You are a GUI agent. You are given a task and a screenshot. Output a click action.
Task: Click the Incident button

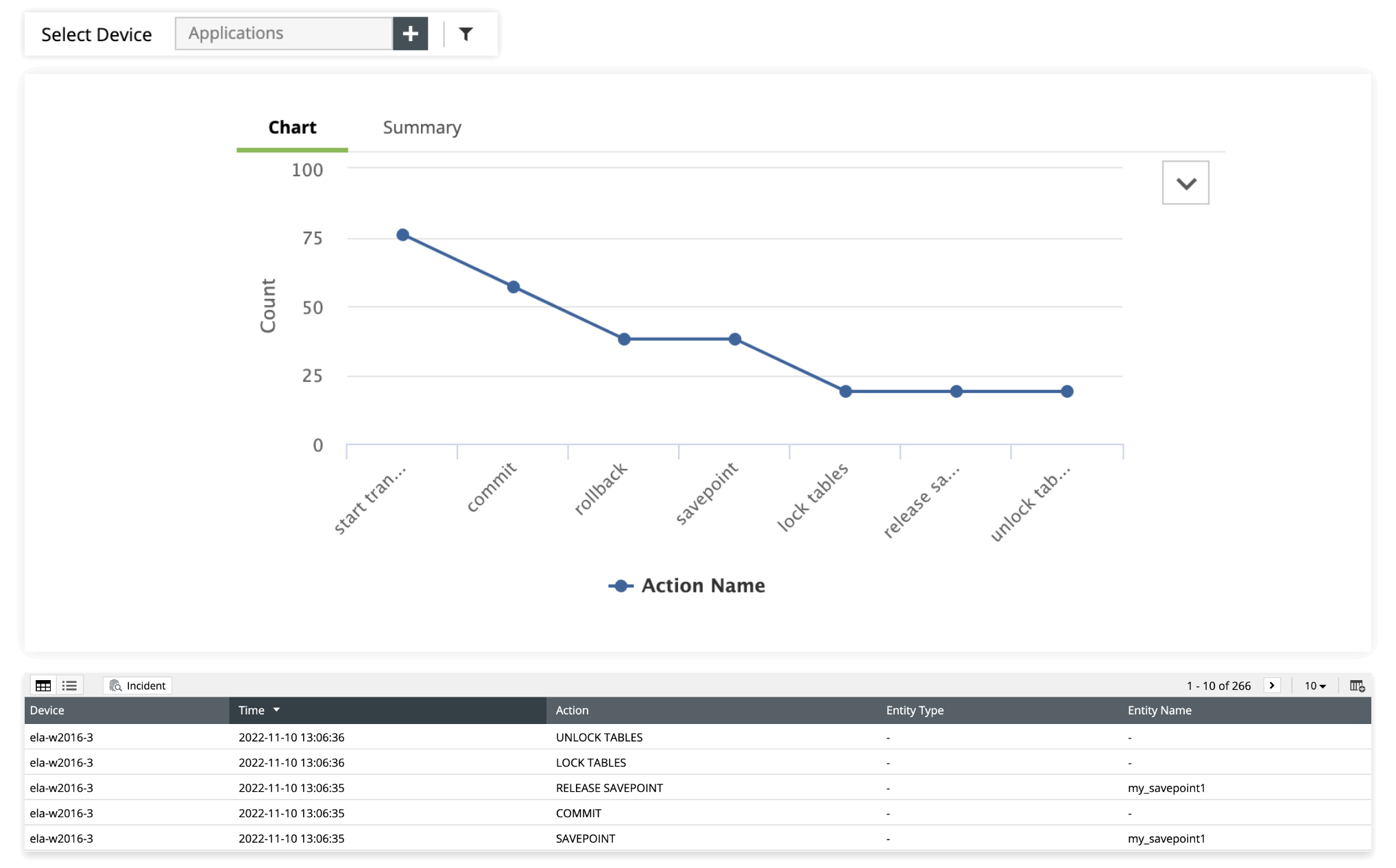[138, 686]
